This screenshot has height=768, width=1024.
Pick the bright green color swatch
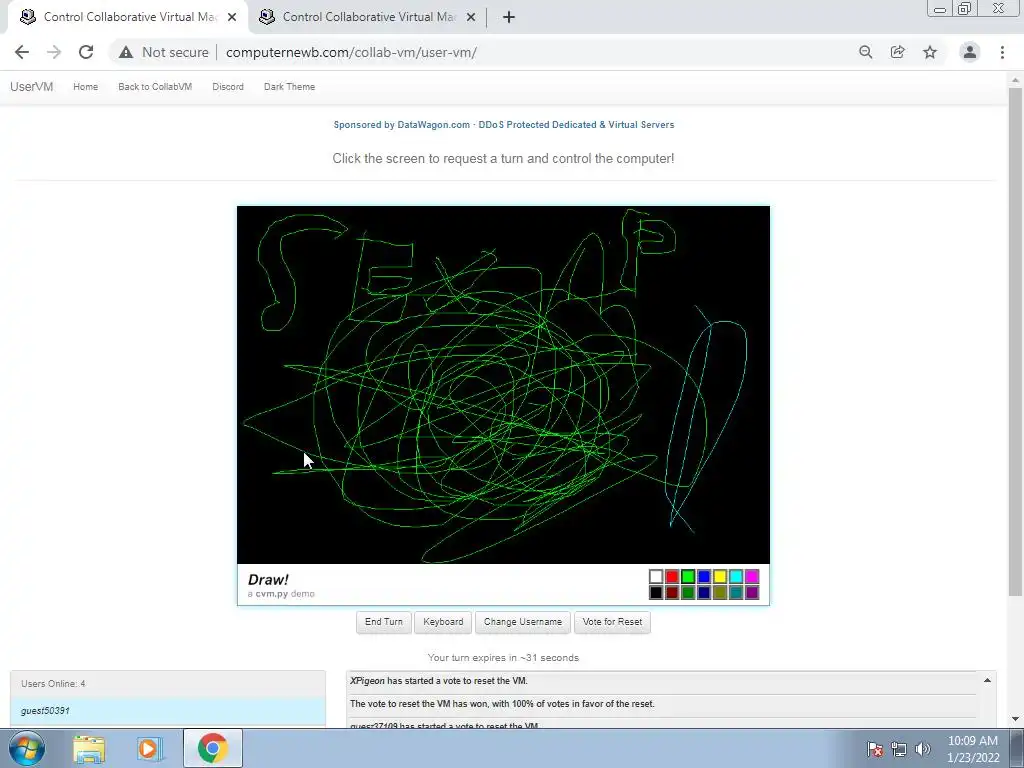688,576
